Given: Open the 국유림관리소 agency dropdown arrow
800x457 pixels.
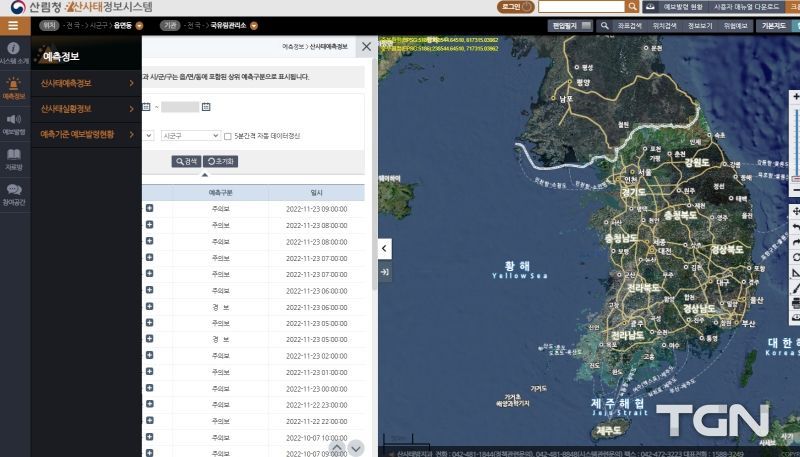Looking at the screenshot, I should 254,26.
